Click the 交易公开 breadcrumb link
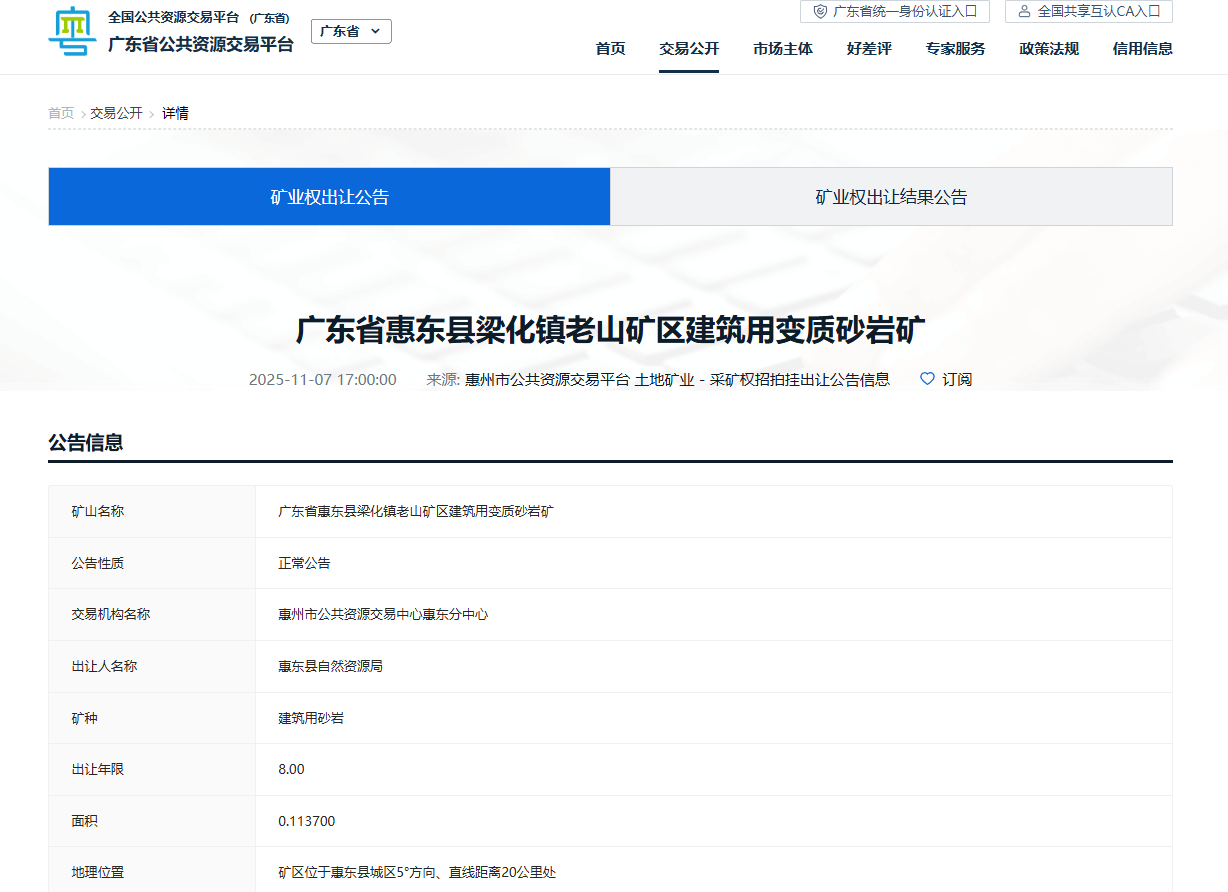Screen dimensions: 1228x892 (116, 113)
